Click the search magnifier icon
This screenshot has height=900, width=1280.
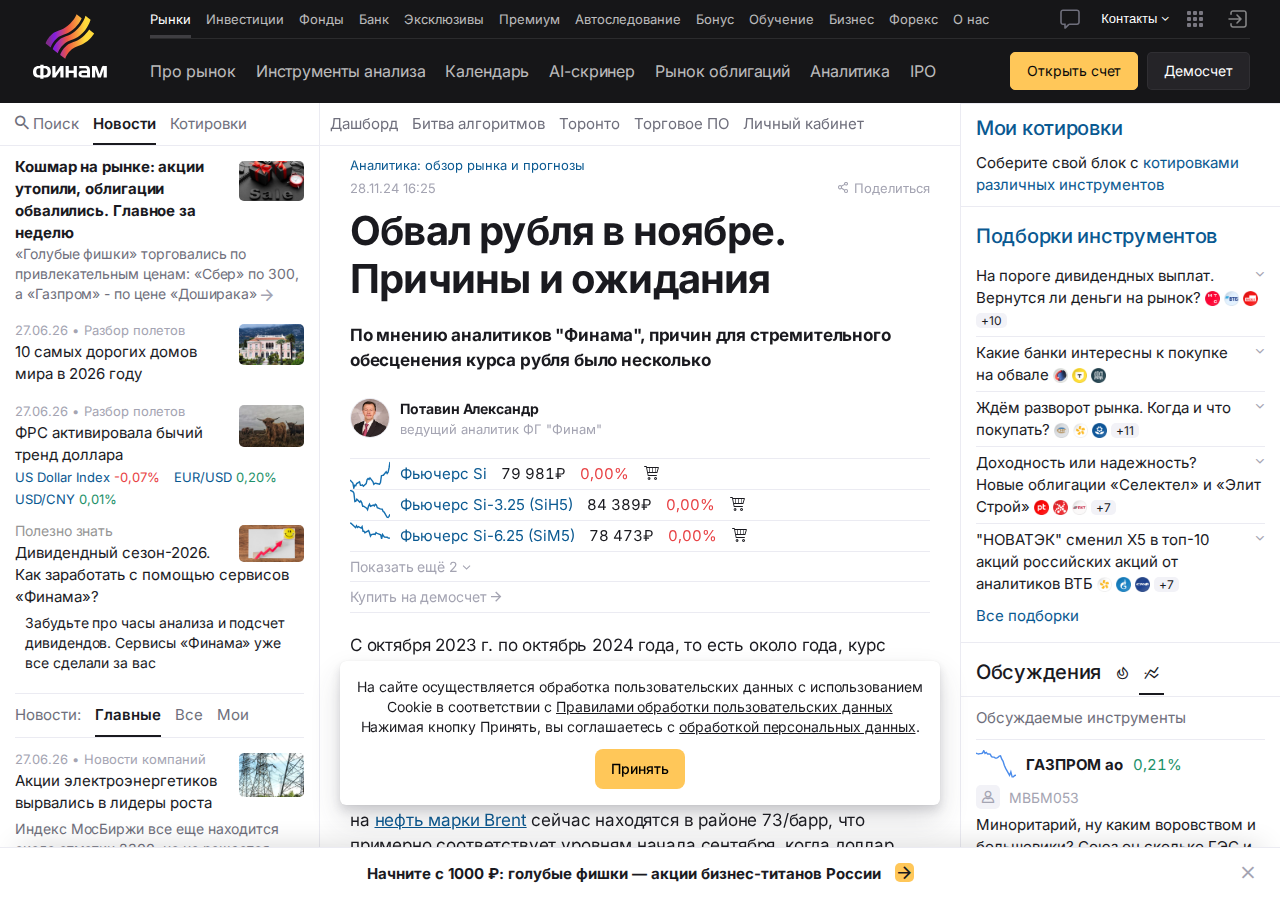tap(22, 123)
